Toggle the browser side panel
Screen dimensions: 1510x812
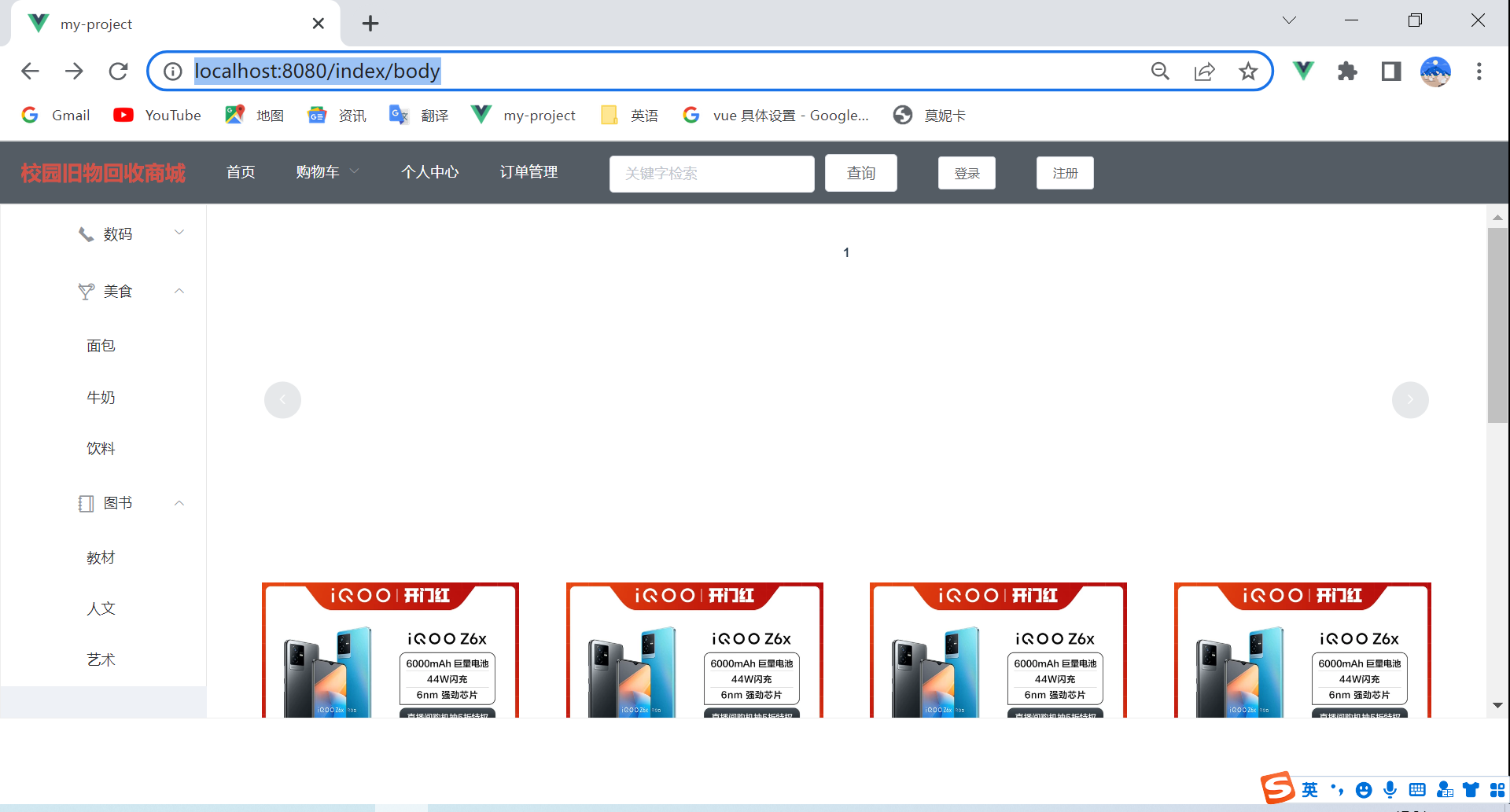(x=1391, y=72)
